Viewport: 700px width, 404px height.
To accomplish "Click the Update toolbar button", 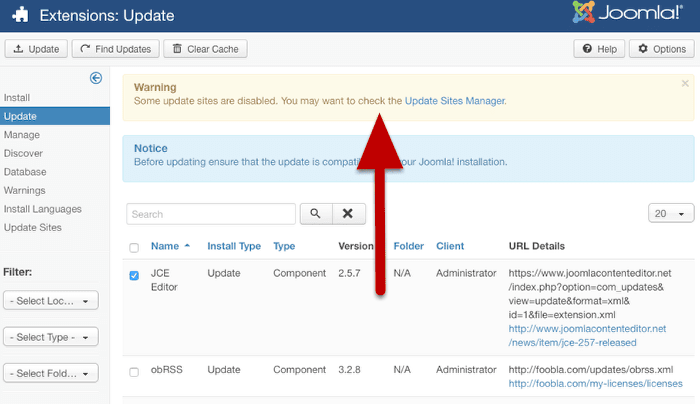I will (x=36, y=49).
